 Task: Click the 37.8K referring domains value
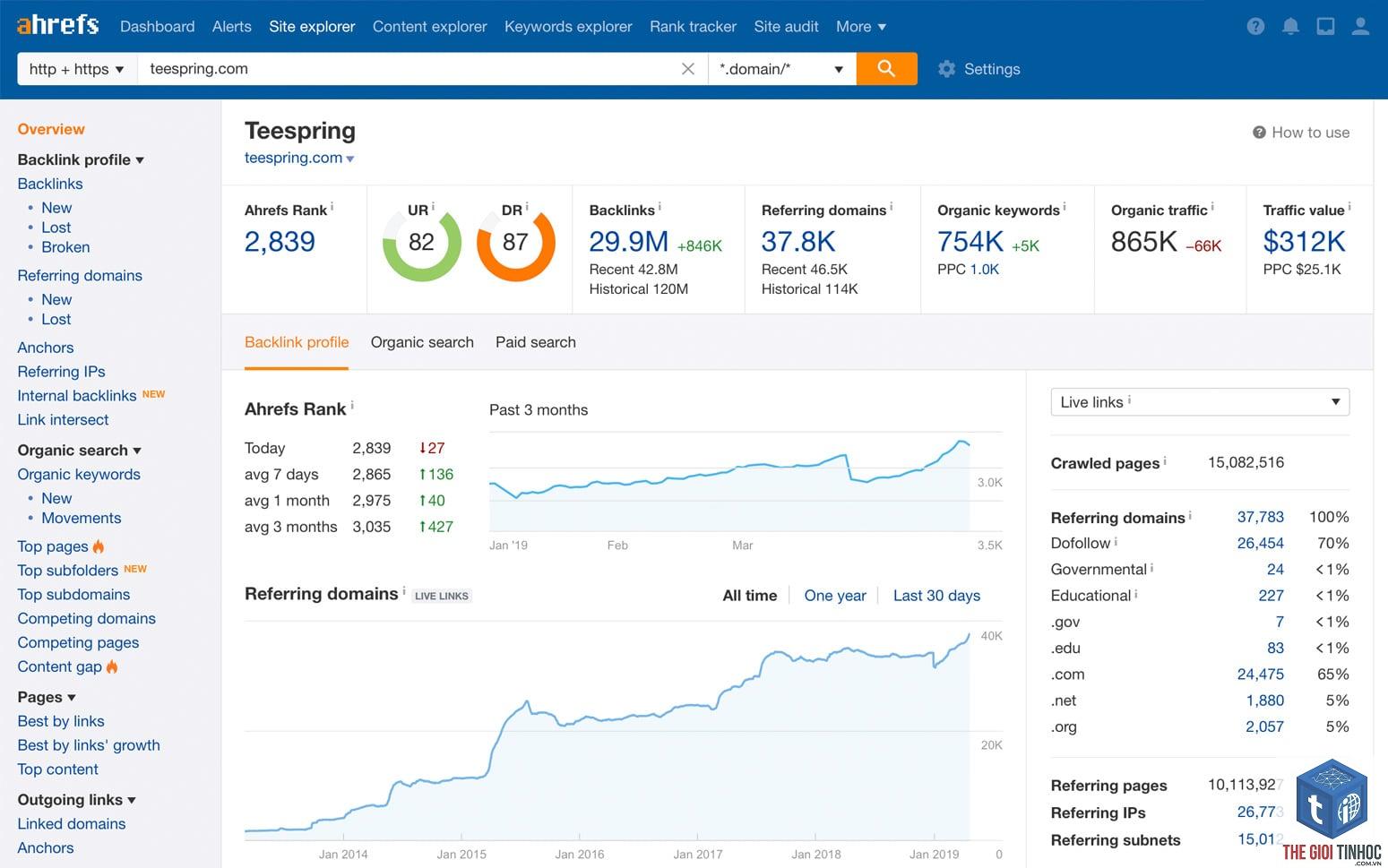pos(798,241)
